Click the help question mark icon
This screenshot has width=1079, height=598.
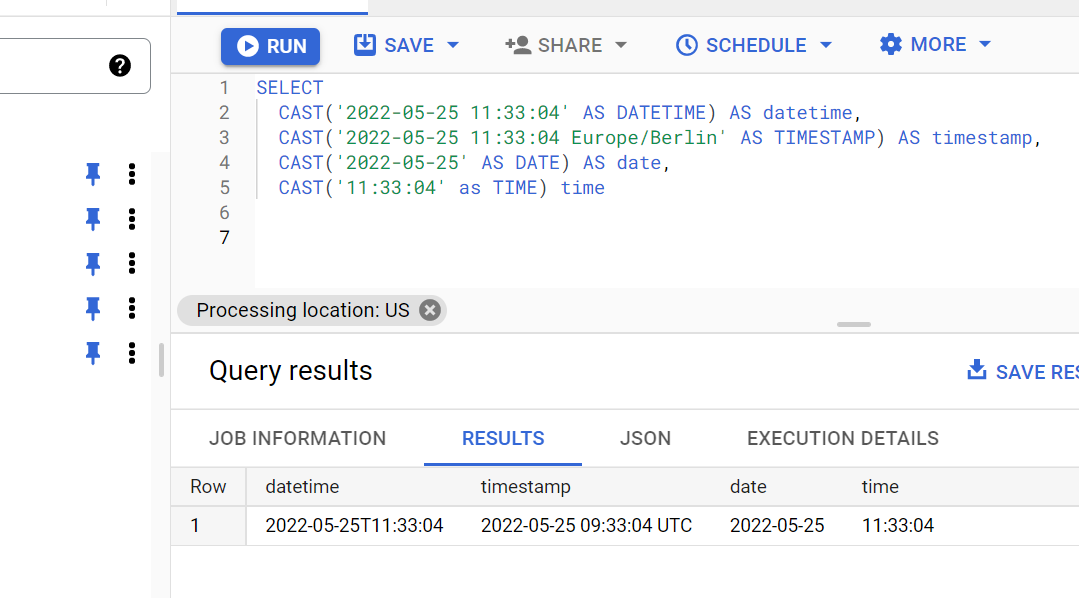pos(120,66)
